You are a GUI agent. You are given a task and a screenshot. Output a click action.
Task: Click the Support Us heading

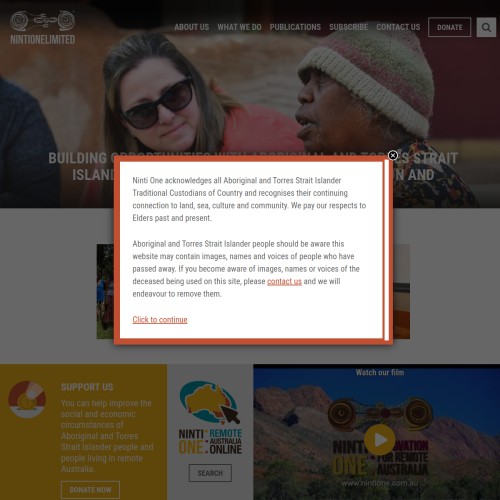tap(87, 387)
